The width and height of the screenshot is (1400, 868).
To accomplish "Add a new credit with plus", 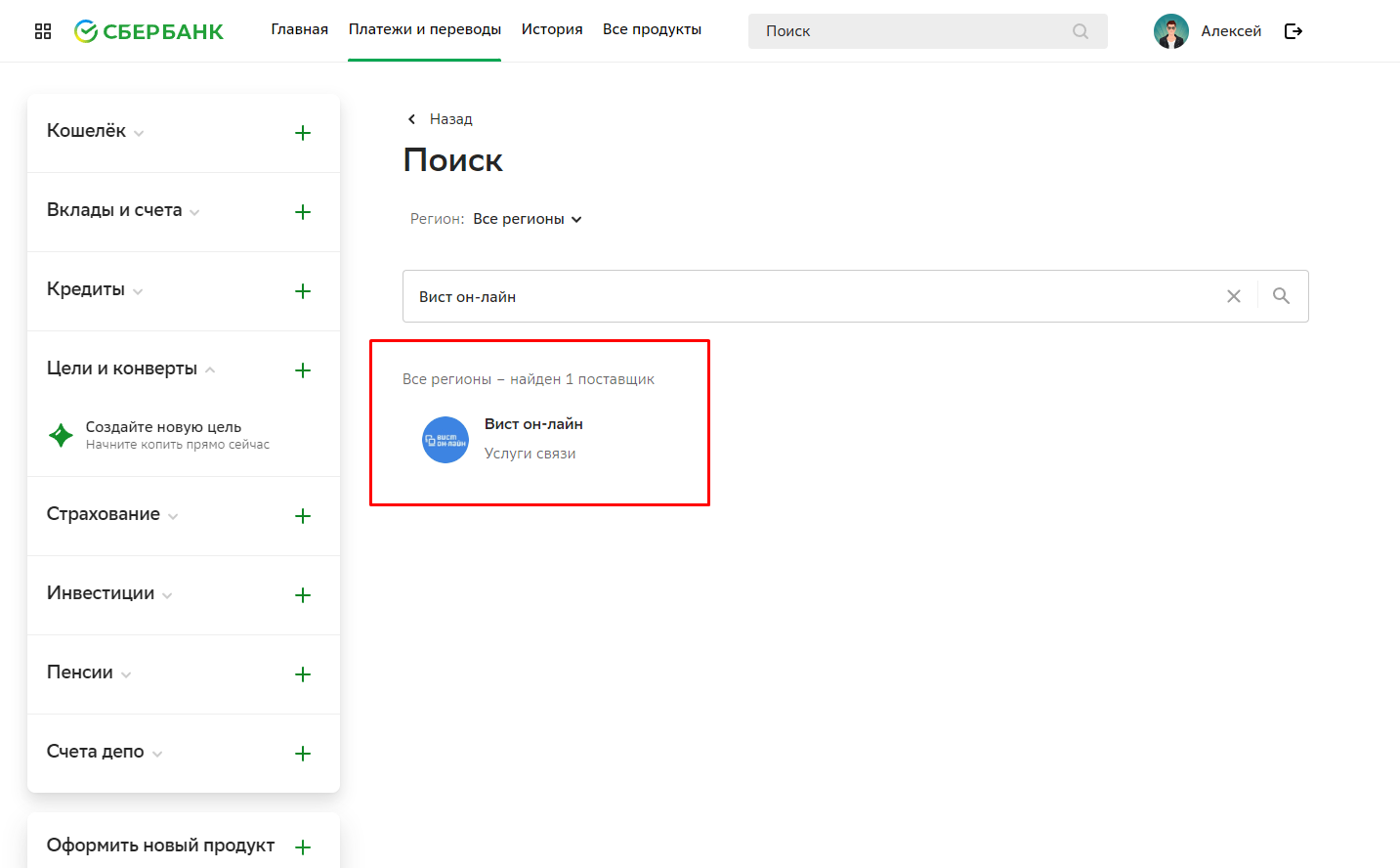I will coord(303,291).
